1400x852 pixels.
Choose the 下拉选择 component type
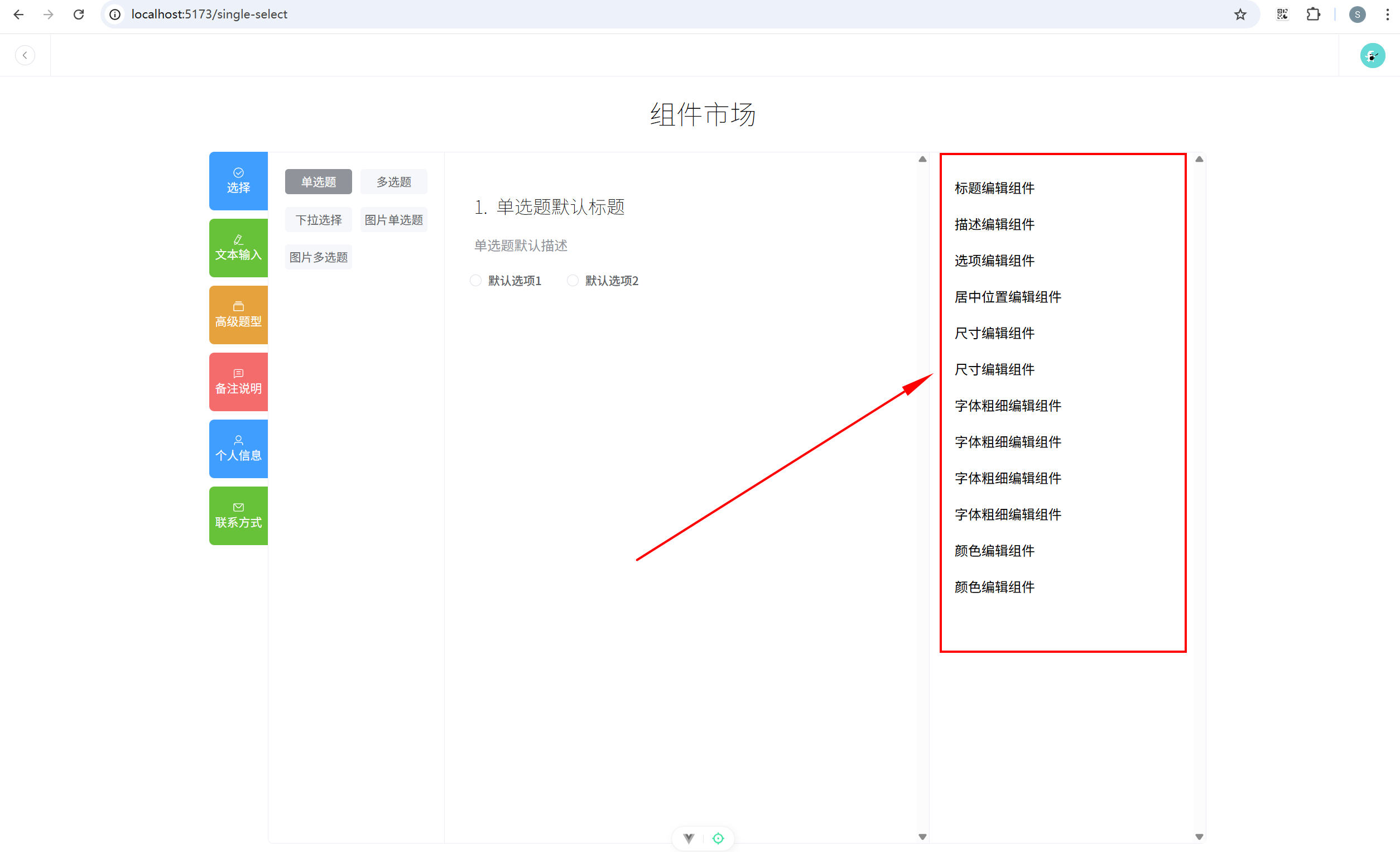pyautogui.click(x=318, y=220)
